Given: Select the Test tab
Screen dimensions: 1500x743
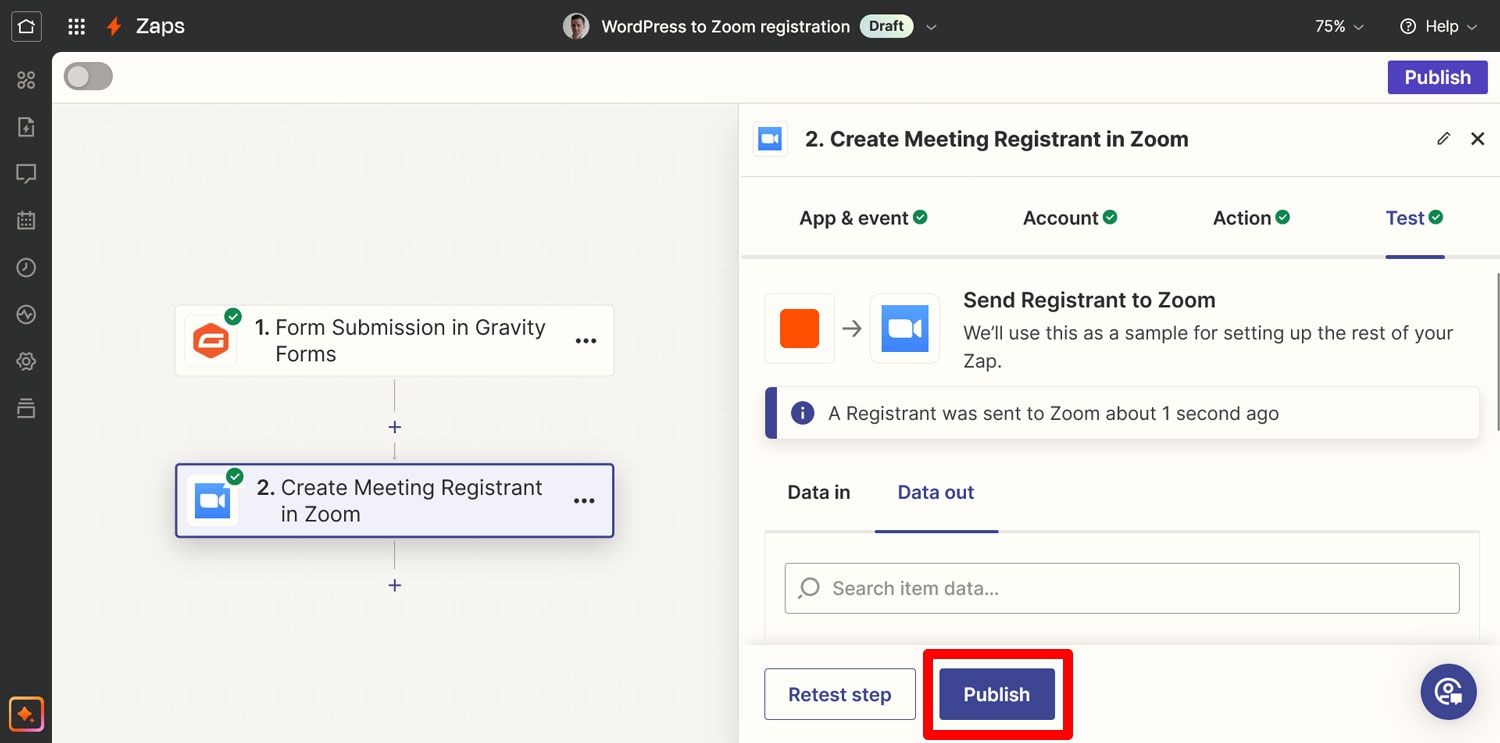Looking at the screenshot, I should 1414,218.
